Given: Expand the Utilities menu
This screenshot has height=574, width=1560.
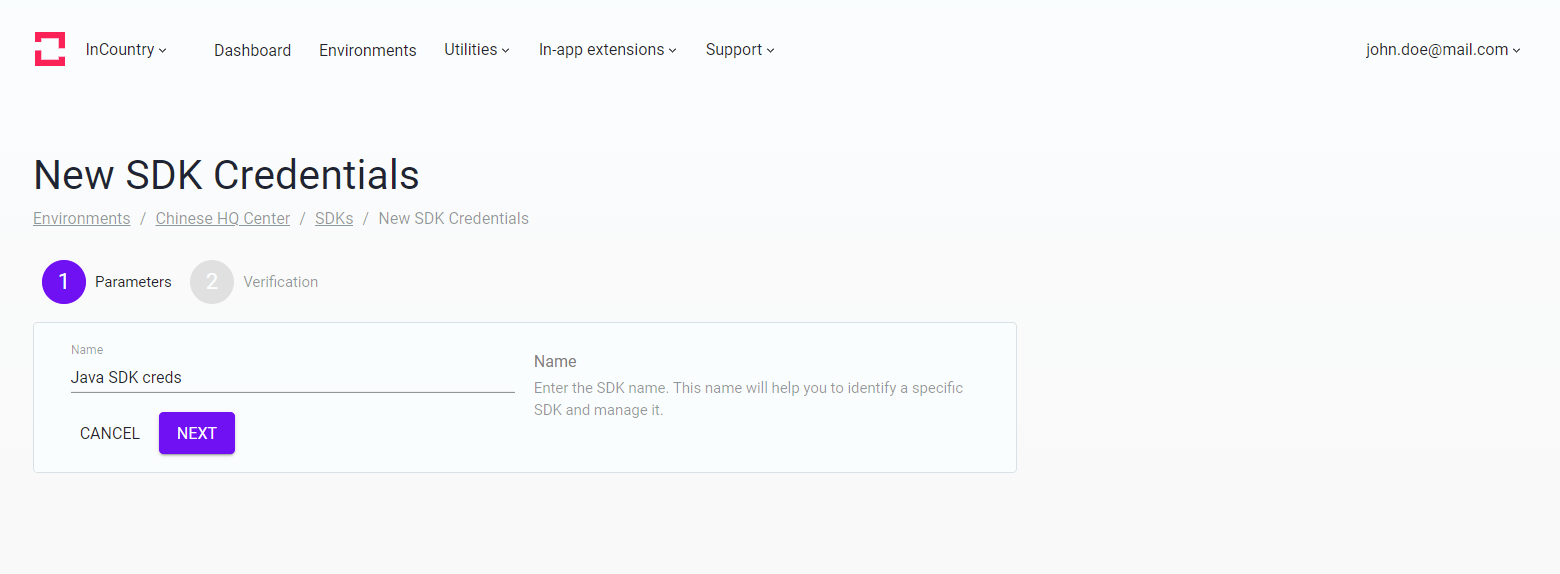Looking at the screenshot, I should (x=477, y=50).
